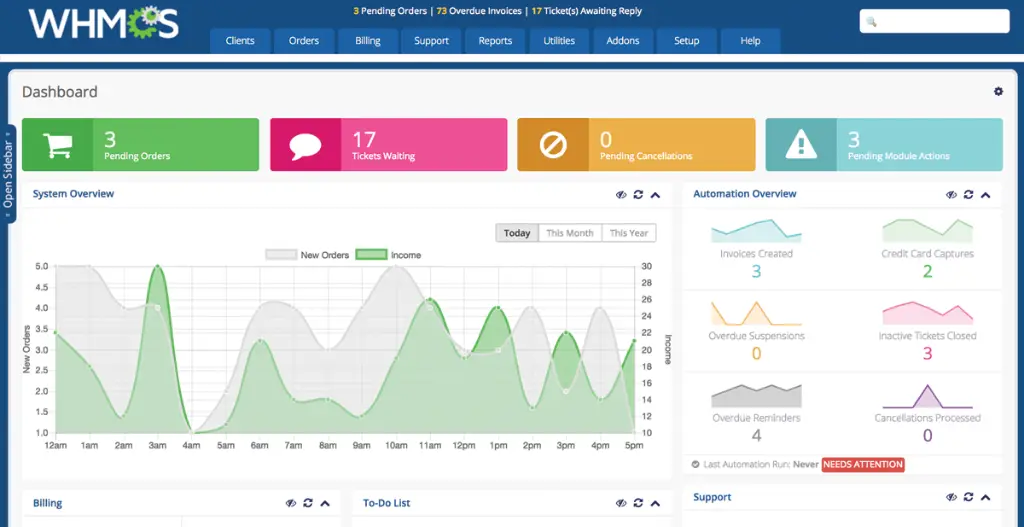The image size is (1024, 527).
Task: Toggle the Income legend color swatch
Action: [371, 255]
